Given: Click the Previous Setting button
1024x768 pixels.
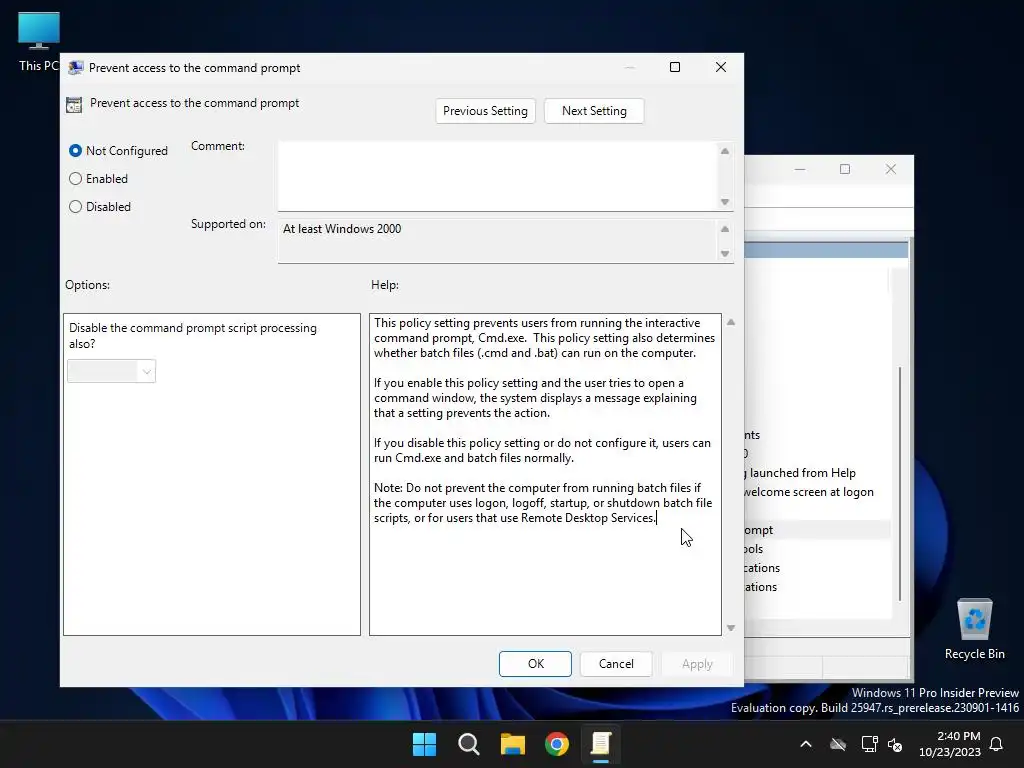Looking at the screenshot, I should [x=485, y=111].
